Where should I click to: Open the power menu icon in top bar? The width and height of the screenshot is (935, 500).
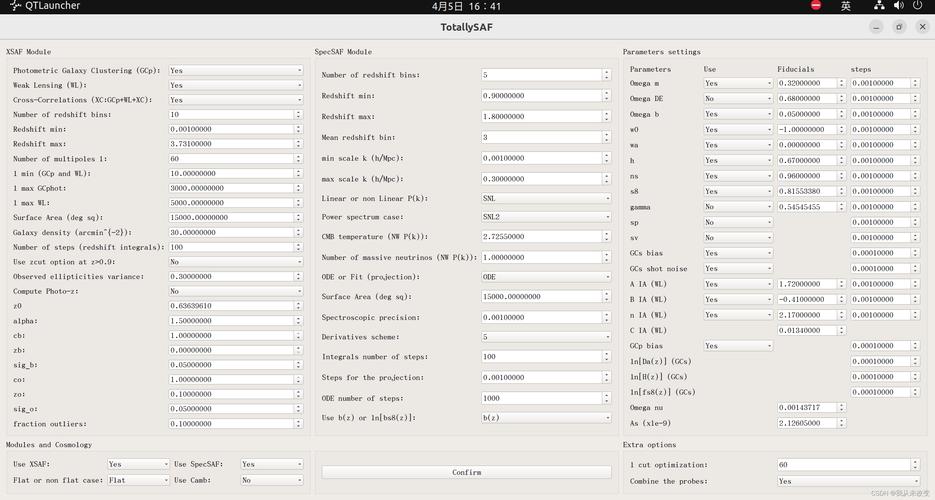pos(918,6)
